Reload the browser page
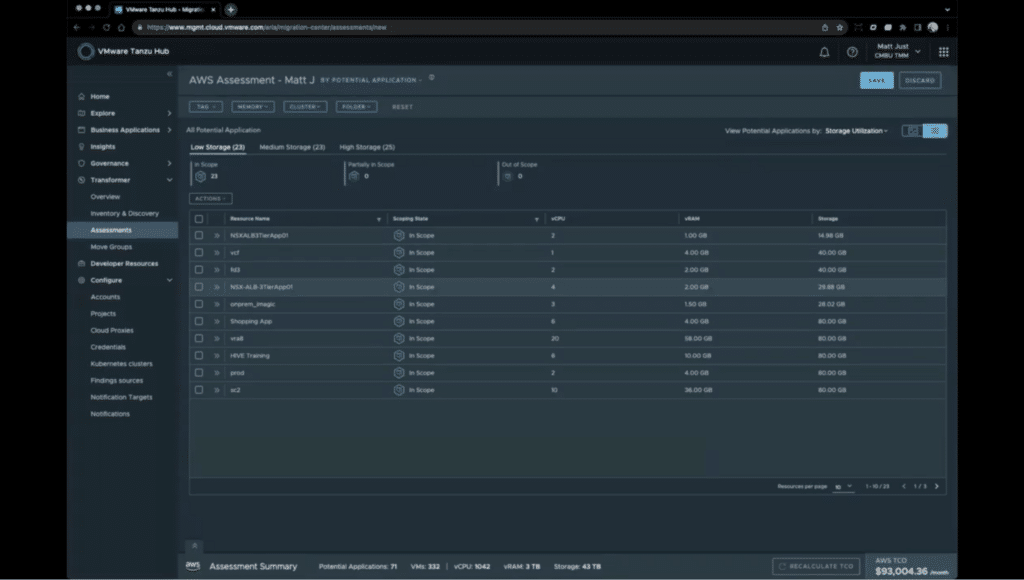Screen dimensions: 1024x580 point(106,27)
